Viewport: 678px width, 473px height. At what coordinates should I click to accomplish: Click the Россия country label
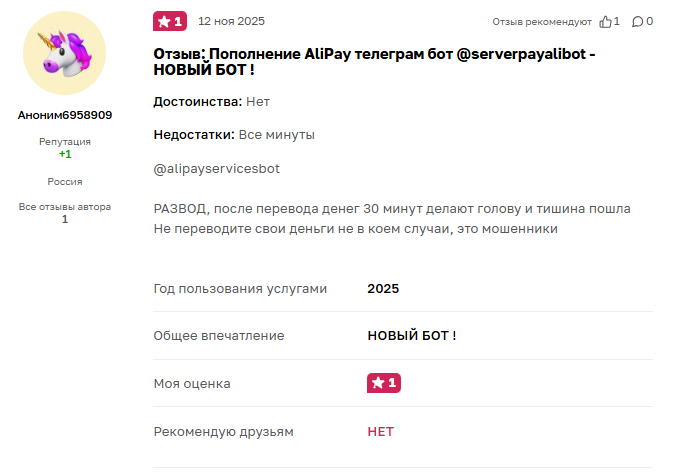(x=65, y=182)
